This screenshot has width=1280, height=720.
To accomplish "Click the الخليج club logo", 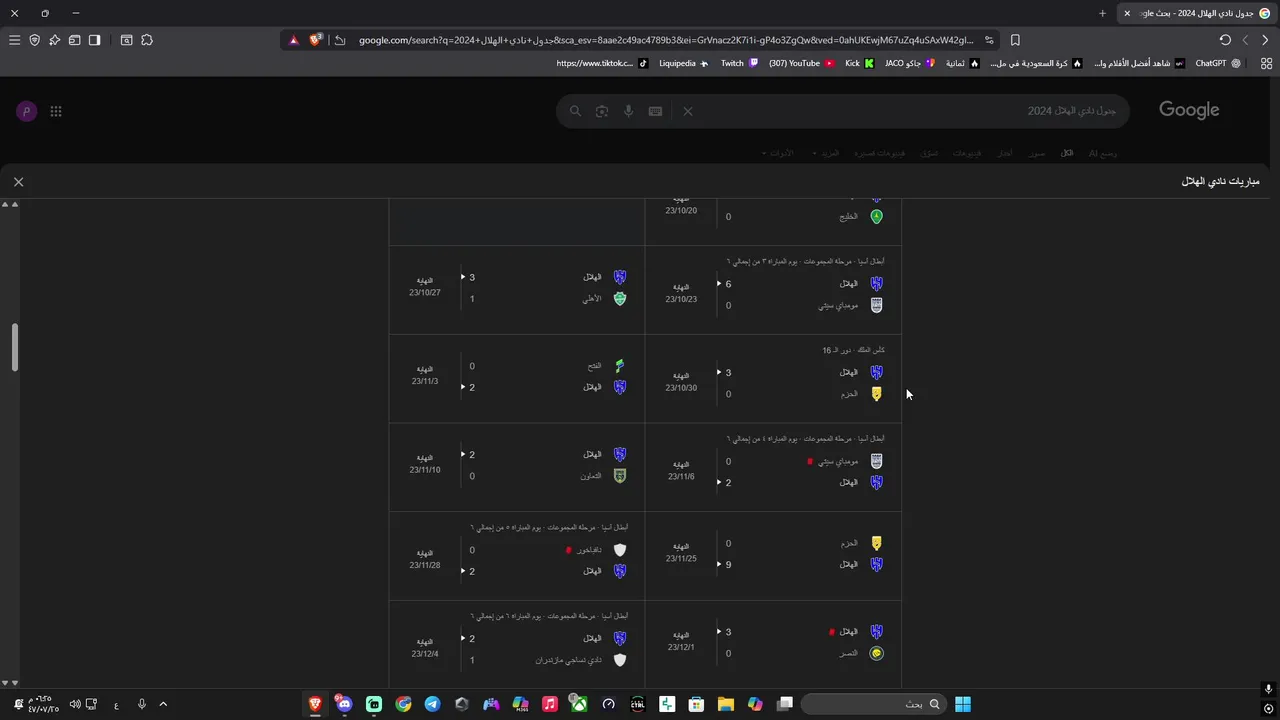I will [x=877, y=216].
